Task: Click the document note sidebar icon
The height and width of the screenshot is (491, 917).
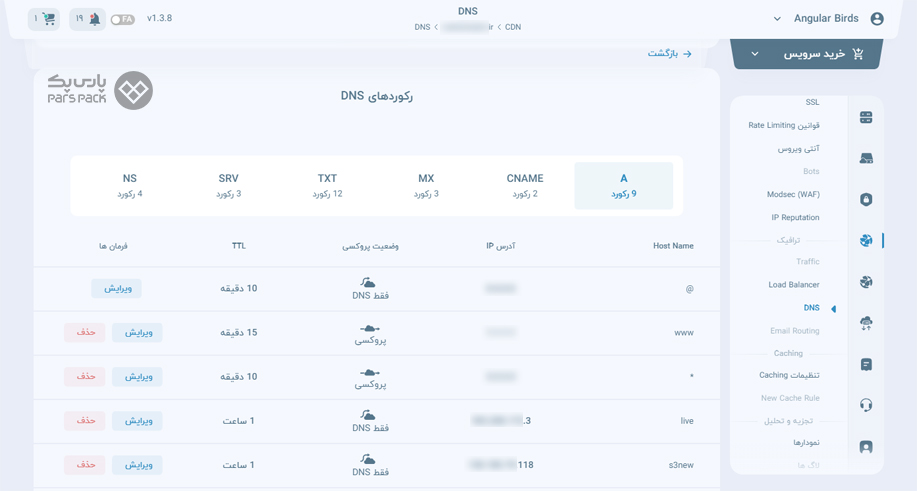Action: coord(866,364)
